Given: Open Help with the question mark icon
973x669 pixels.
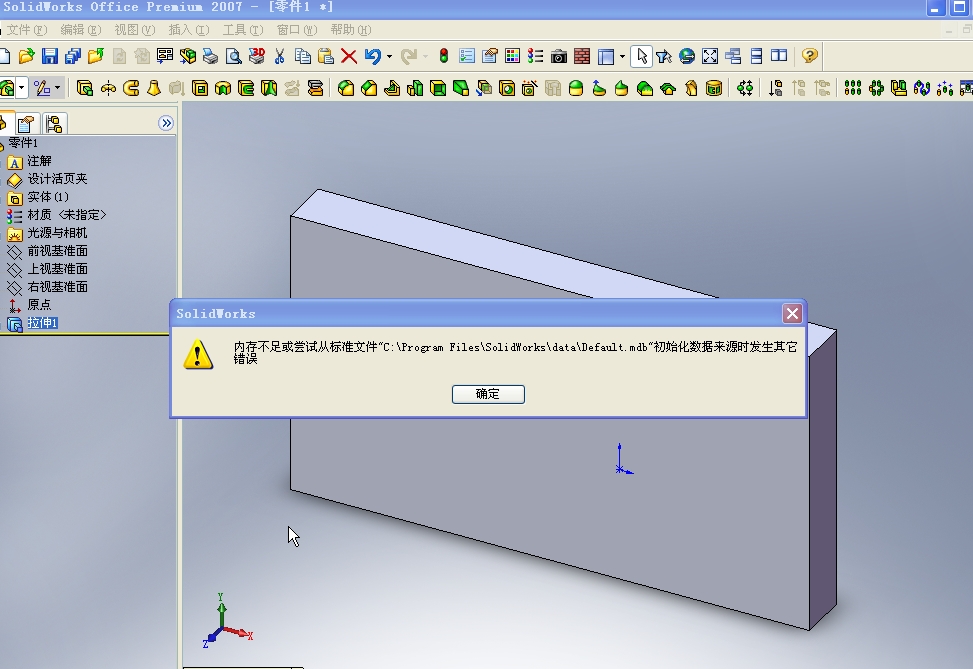Looking at the screenshot, I should [809, 56].
